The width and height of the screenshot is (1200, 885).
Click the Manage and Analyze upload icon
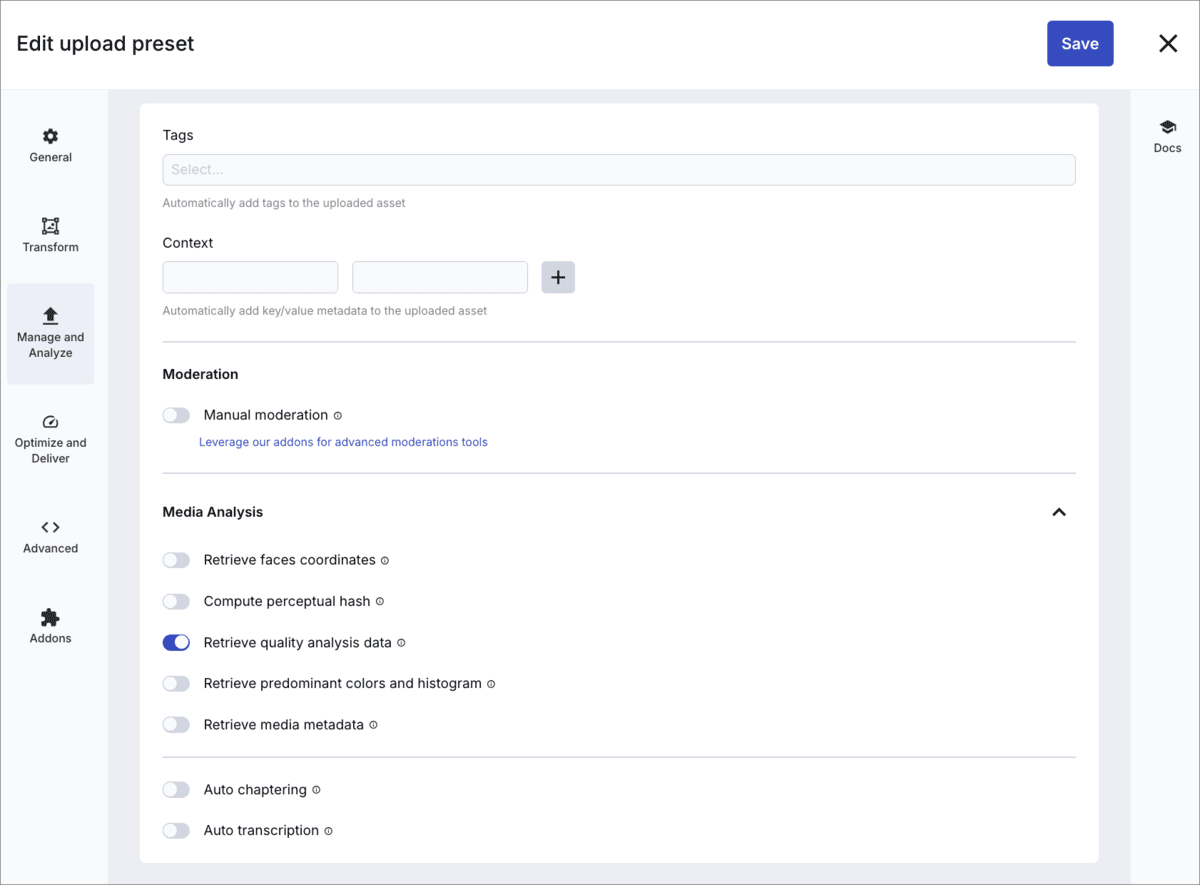tap(50, 316)
